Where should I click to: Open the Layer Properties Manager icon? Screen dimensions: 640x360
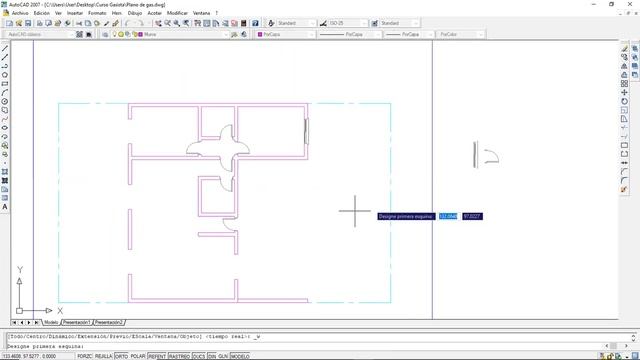pos(105,35)
